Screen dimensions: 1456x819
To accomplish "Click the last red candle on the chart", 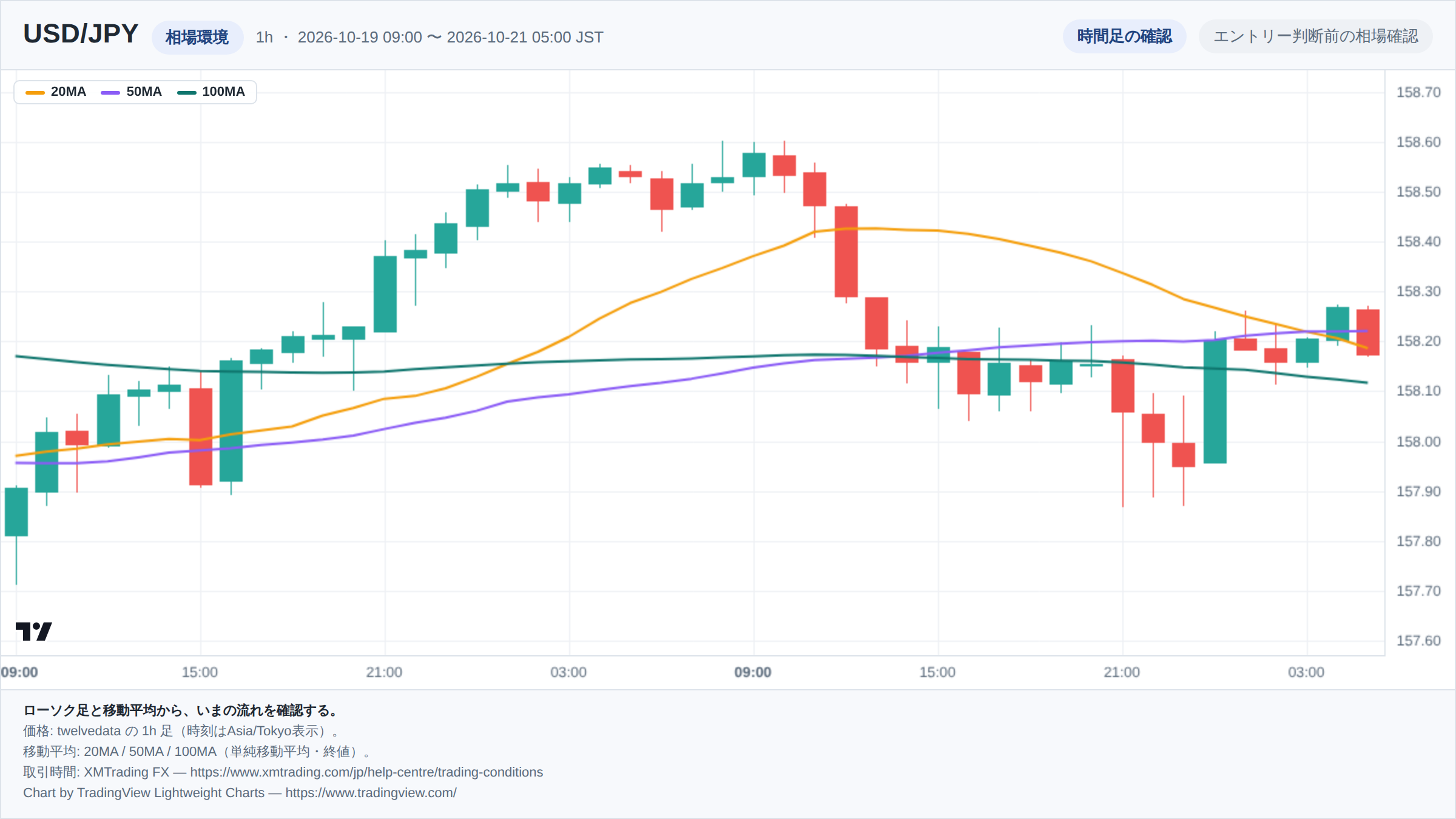I will (1368, 332).
